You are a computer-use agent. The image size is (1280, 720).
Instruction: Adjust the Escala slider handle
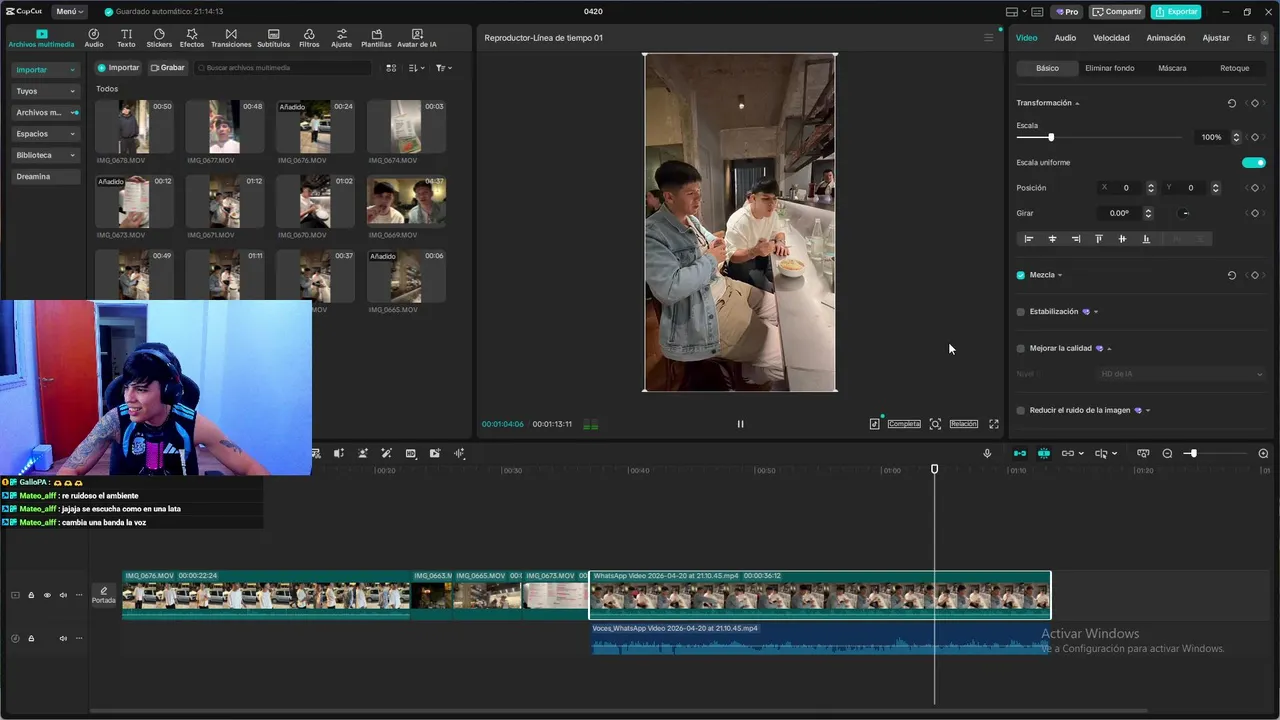pyautogui.click(x=1051, y=137)
